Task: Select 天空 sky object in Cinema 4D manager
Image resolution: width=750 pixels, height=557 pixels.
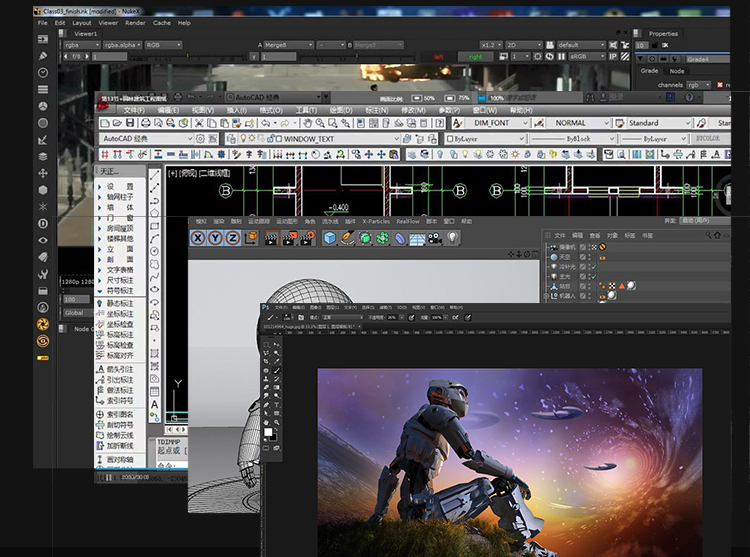Action: click(565, 257)
